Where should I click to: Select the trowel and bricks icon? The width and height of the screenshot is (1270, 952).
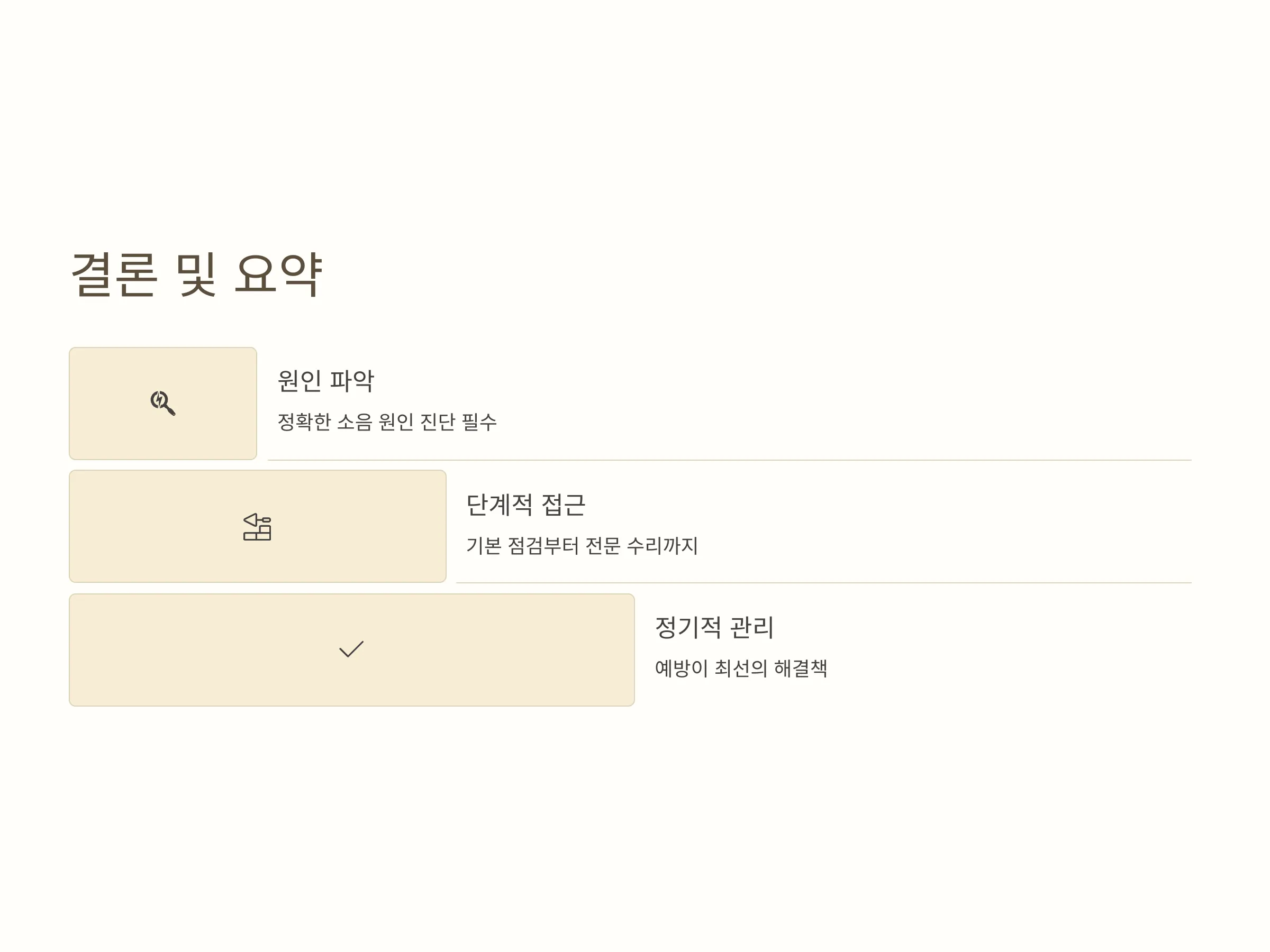click(x=257, y=527)
